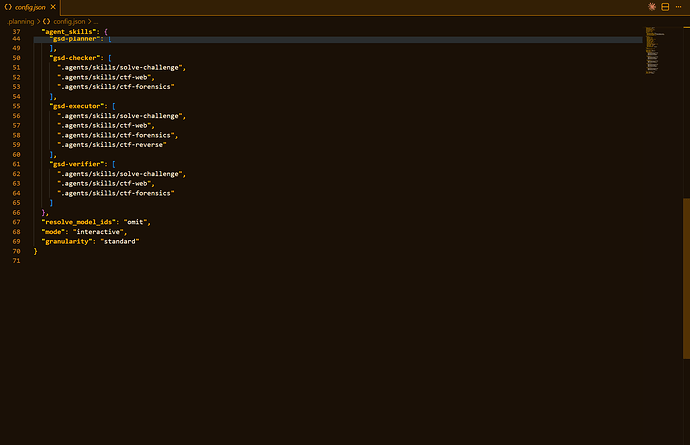
Task: Select line number 67 in gutter
Action: [x=16, y=222]
